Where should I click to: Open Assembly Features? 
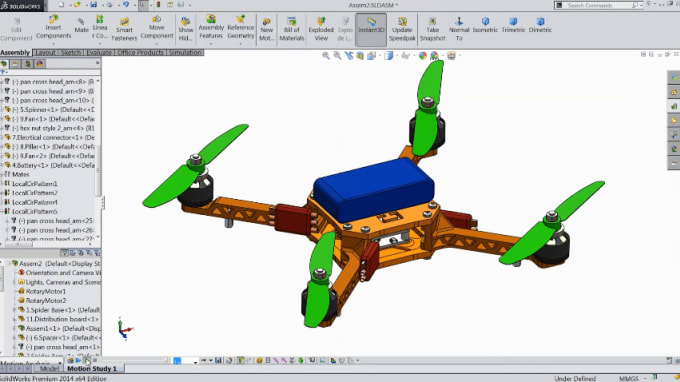tap(211, 26)
